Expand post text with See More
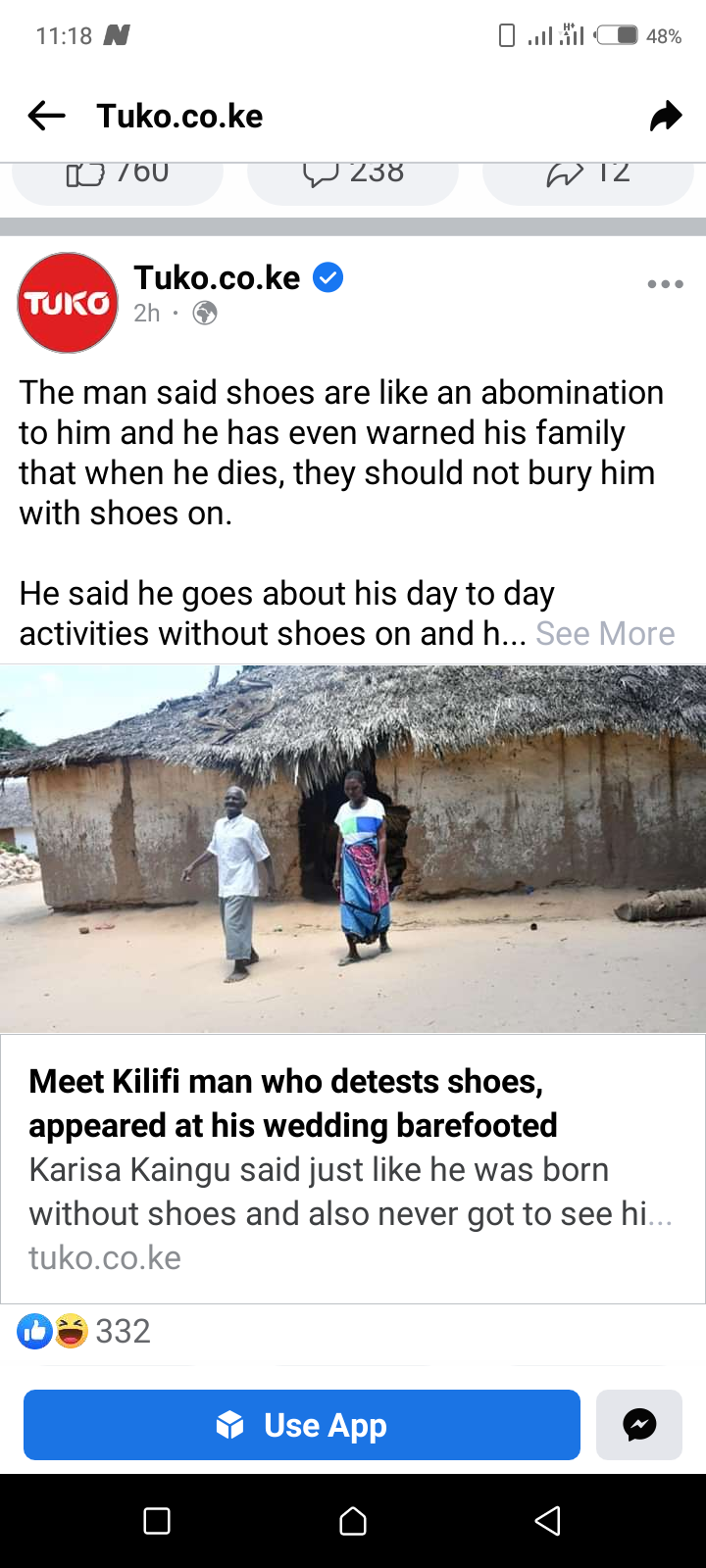Viewport: 706px width, 1568px height. coord(605,633)
